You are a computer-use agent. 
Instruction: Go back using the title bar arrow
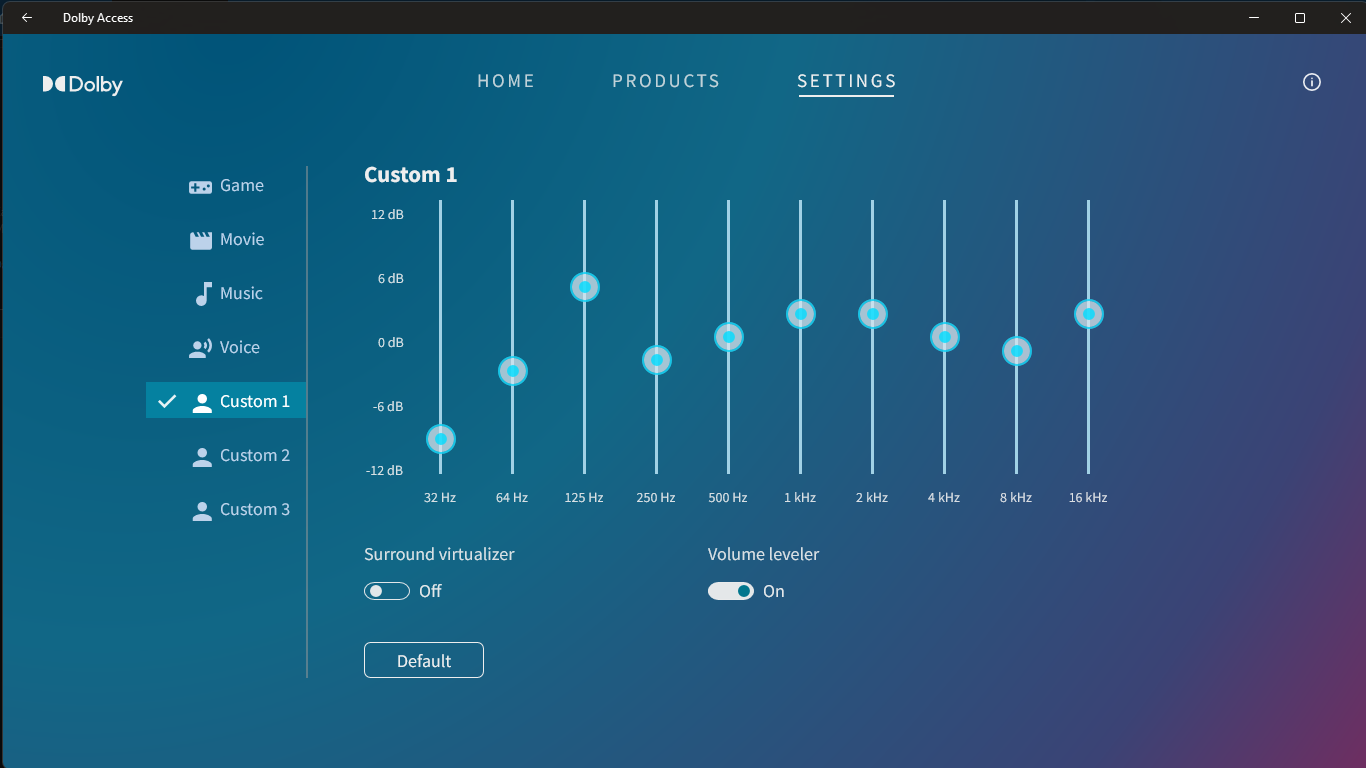(x=27, y=17)
